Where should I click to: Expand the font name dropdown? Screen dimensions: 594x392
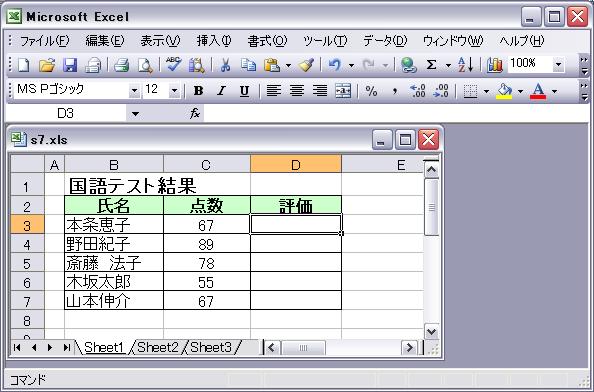point(134,91)
